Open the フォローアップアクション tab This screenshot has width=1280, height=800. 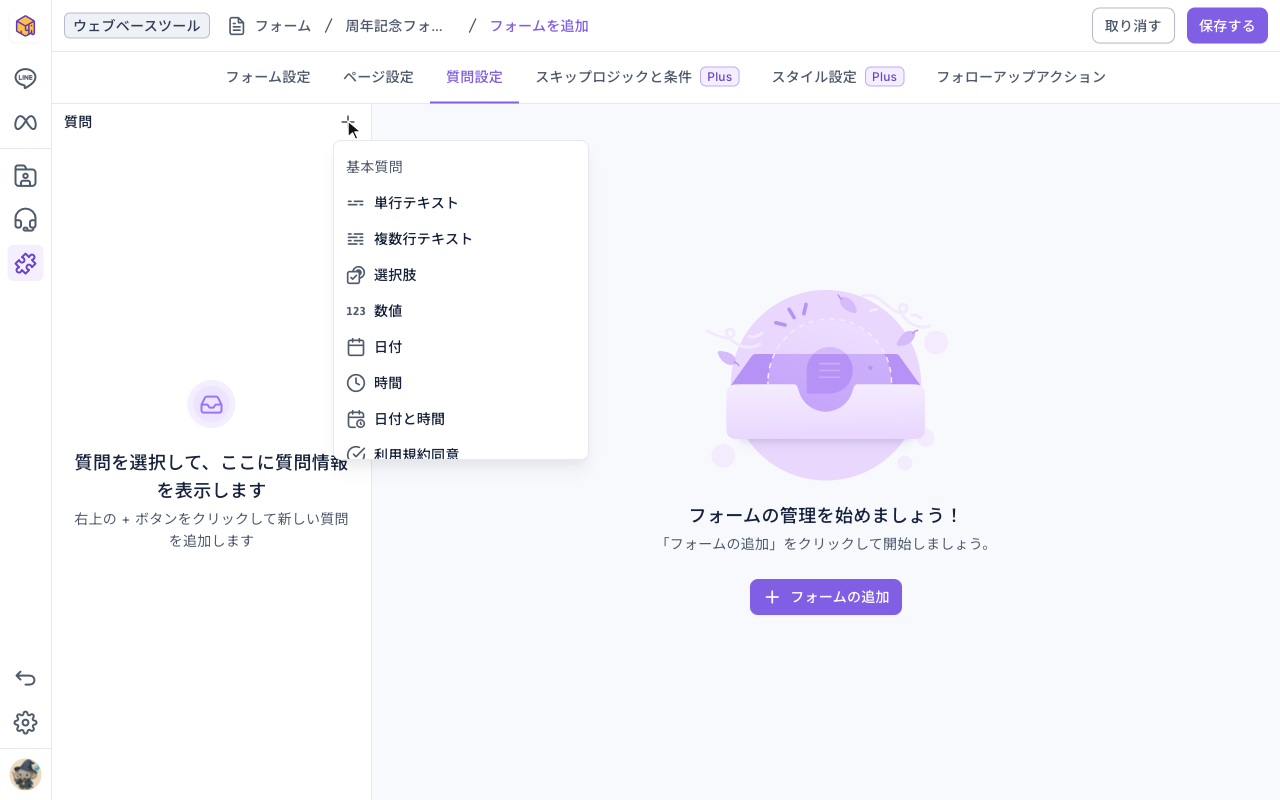1021,77
